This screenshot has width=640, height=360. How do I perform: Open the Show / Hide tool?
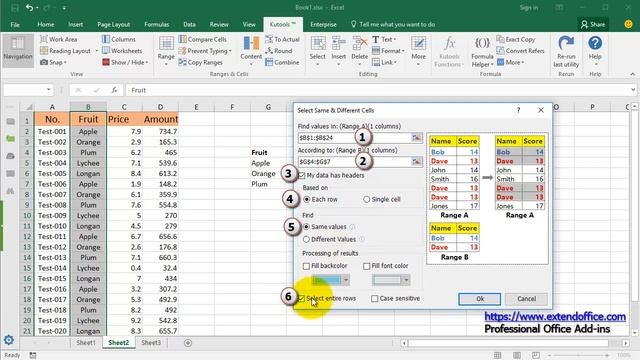point(125,62)
